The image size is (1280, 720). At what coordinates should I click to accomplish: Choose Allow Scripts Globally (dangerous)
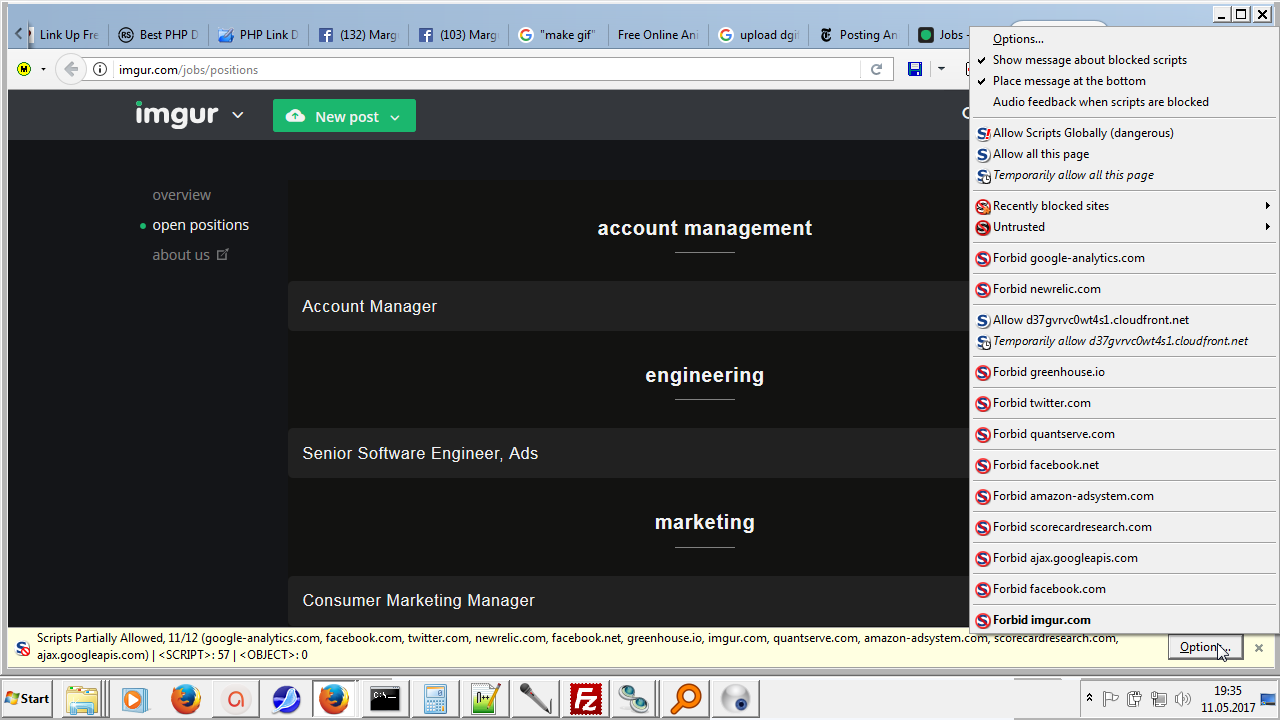(1082, 133)
